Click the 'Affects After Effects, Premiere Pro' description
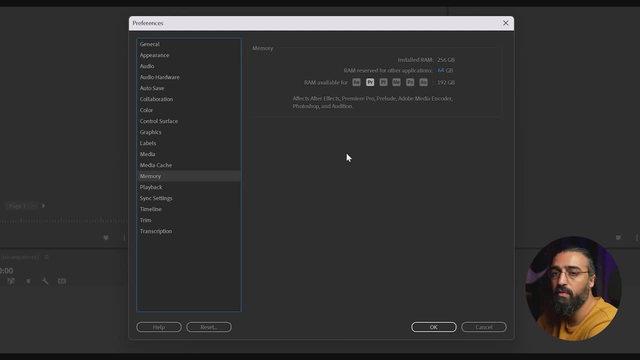This screenshot has height=360, width=640. (x=372, y=102)
